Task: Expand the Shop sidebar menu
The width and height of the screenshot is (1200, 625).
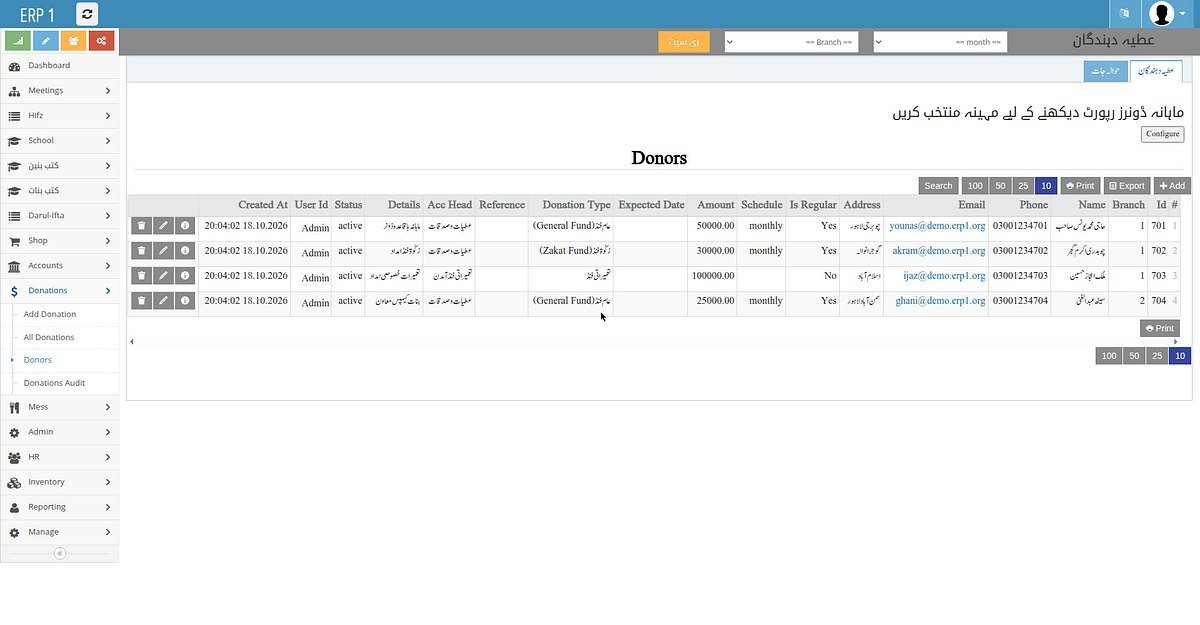Action: pyautogui.click(x=59, y=241)
